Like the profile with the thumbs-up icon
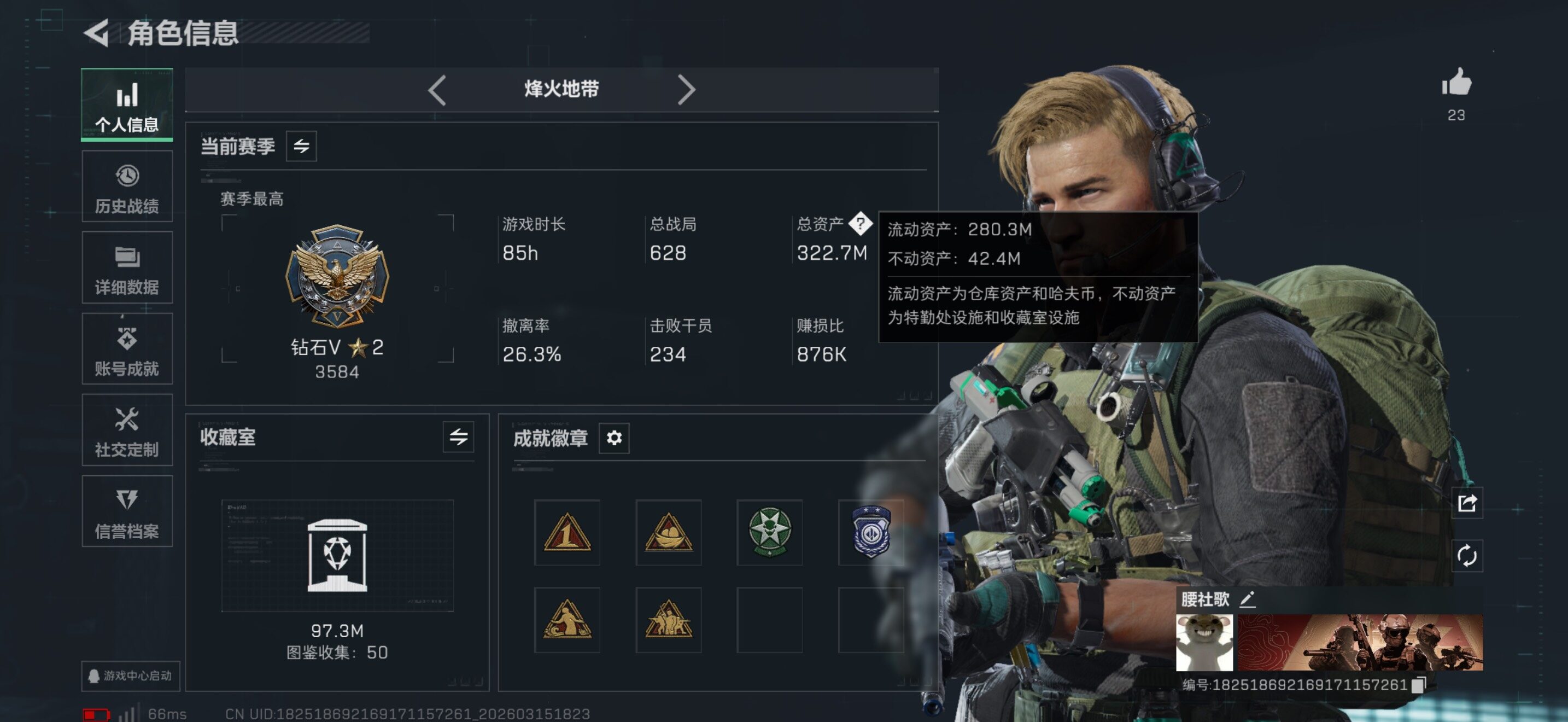 [x=1456, y=81]
